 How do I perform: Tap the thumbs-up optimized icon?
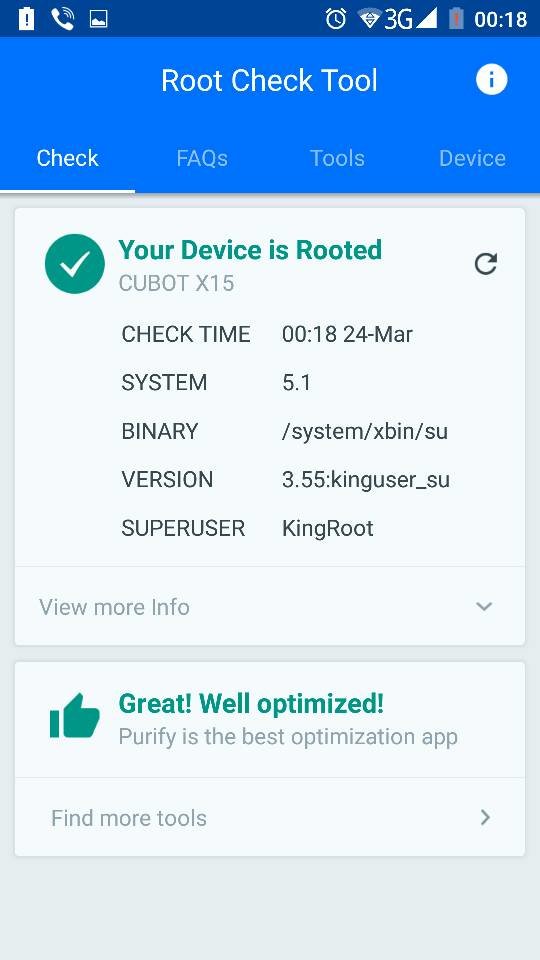click(75, 715)
